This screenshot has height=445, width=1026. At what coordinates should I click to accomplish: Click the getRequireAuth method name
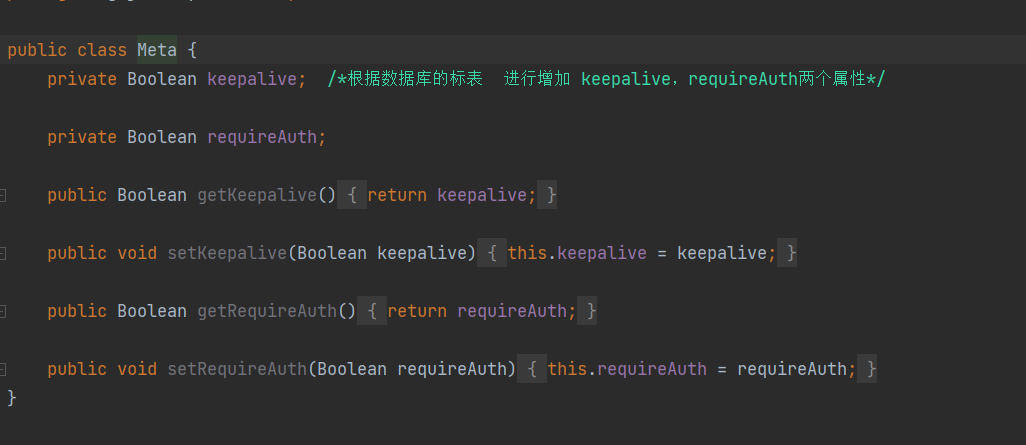[266, 311]
